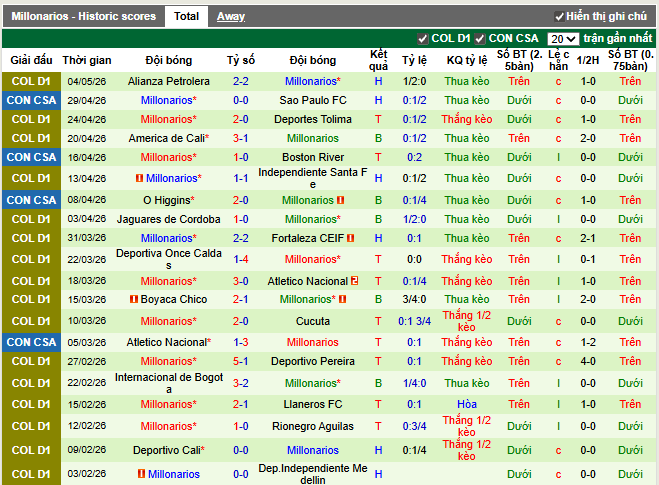The height and width of the screenshot is (485, 659).
Task: Click Alianza Petrolera team name
Action: click(169, 81)
